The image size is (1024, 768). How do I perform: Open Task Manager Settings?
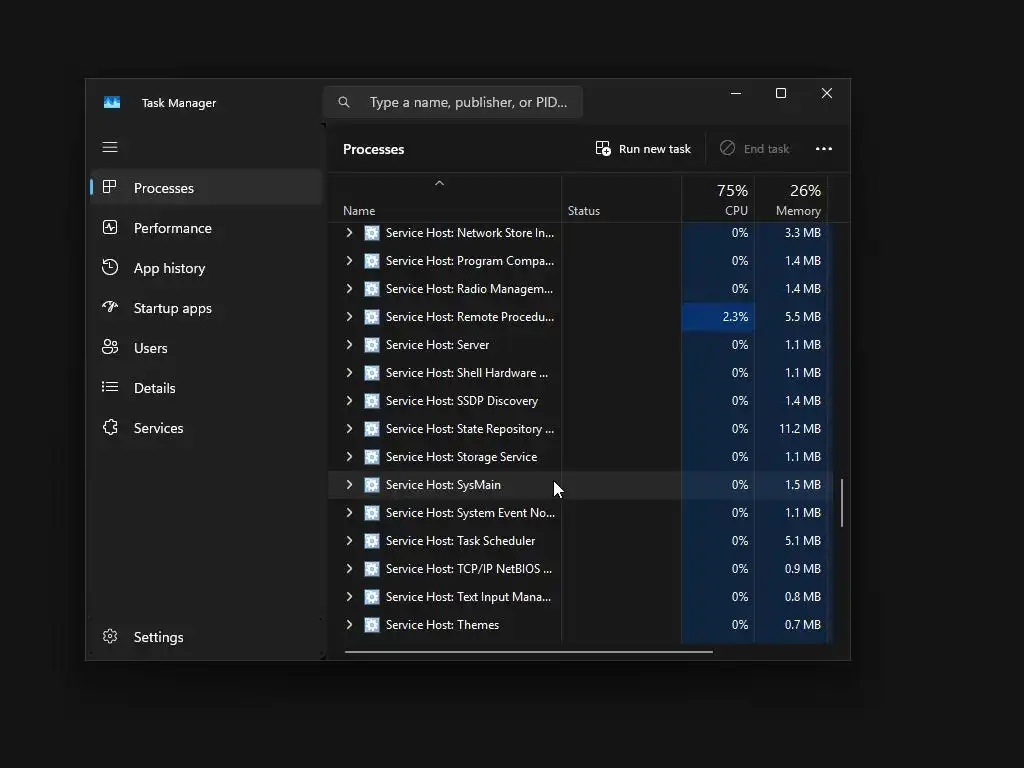pyautogui.click(x=206, y=637)
